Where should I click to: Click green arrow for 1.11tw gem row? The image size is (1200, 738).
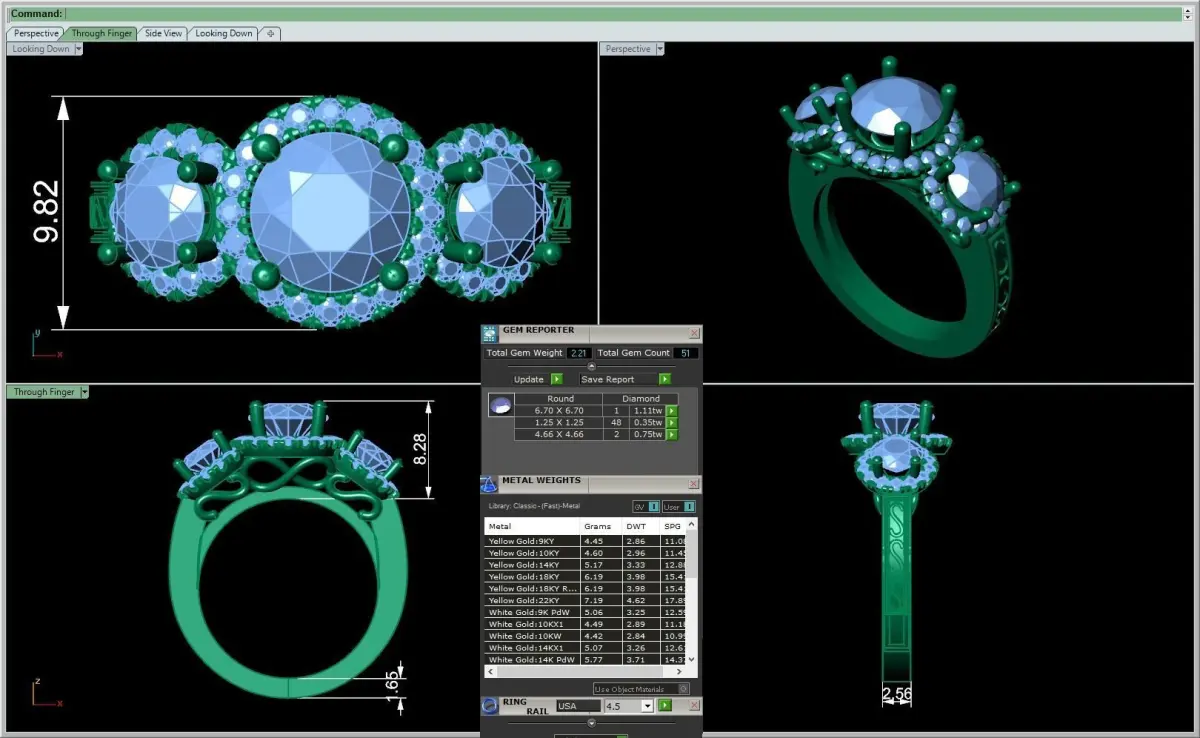click(672, 411)
